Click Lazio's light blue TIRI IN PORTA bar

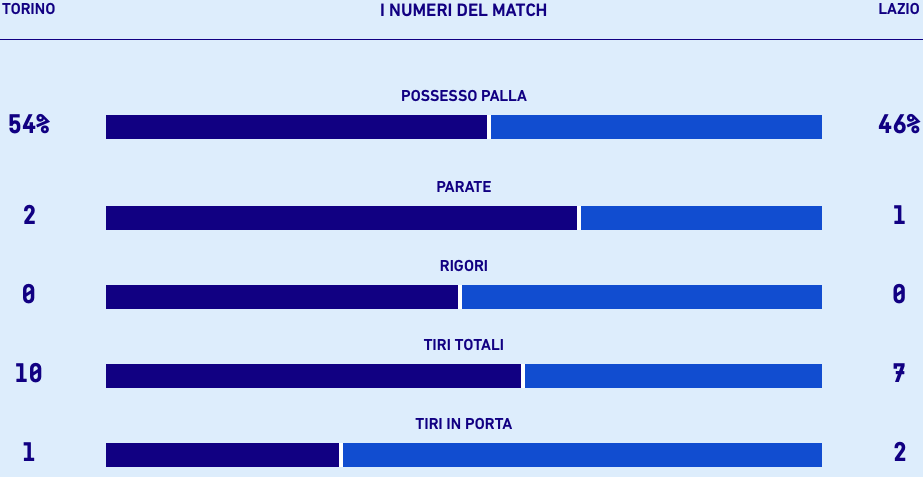pos(582,455)
